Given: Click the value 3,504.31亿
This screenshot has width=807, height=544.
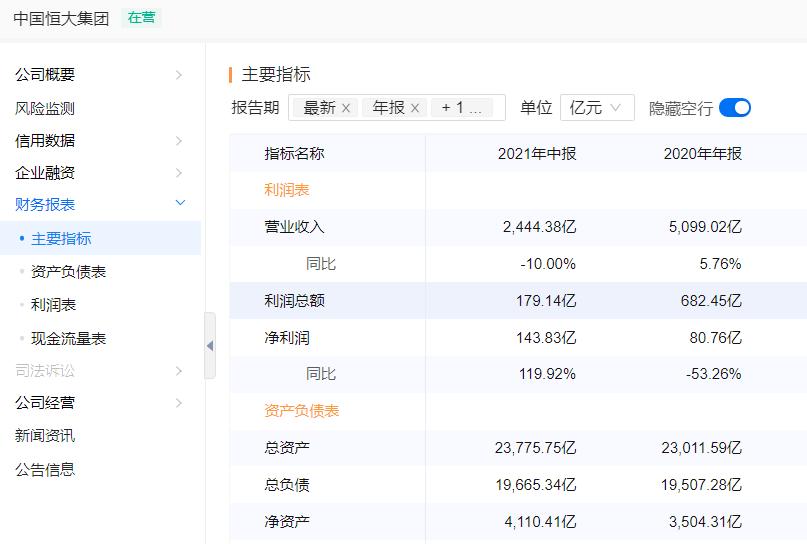Looking at the screenshot, I should point(705,521).
